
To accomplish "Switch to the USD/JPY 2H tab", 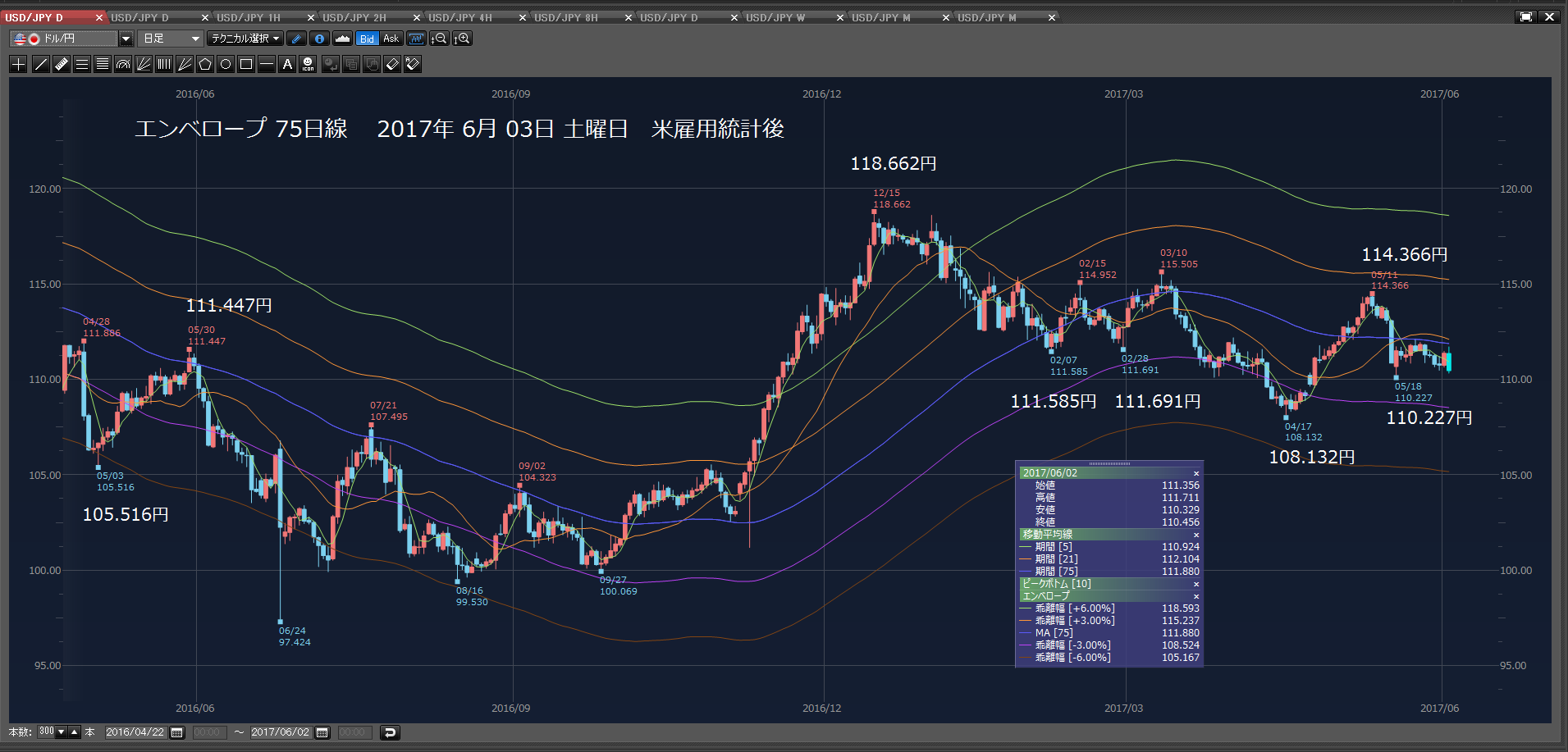I will point(354,17).
